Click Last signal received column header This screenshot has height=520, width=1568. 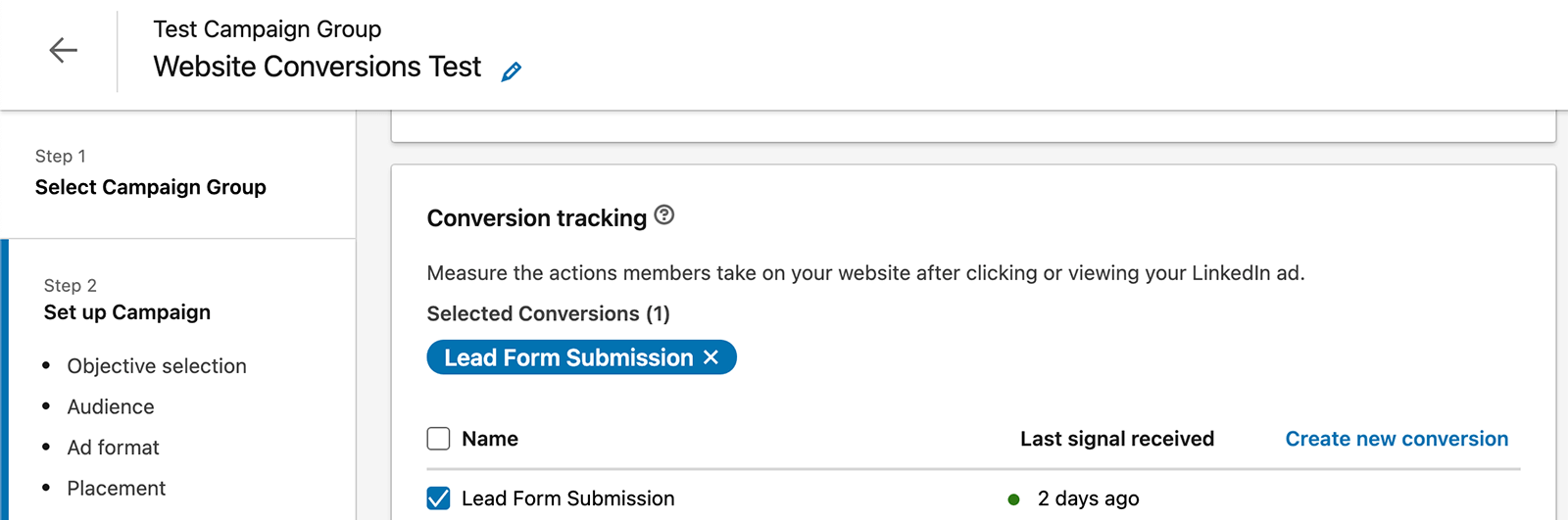(1117, 439)
